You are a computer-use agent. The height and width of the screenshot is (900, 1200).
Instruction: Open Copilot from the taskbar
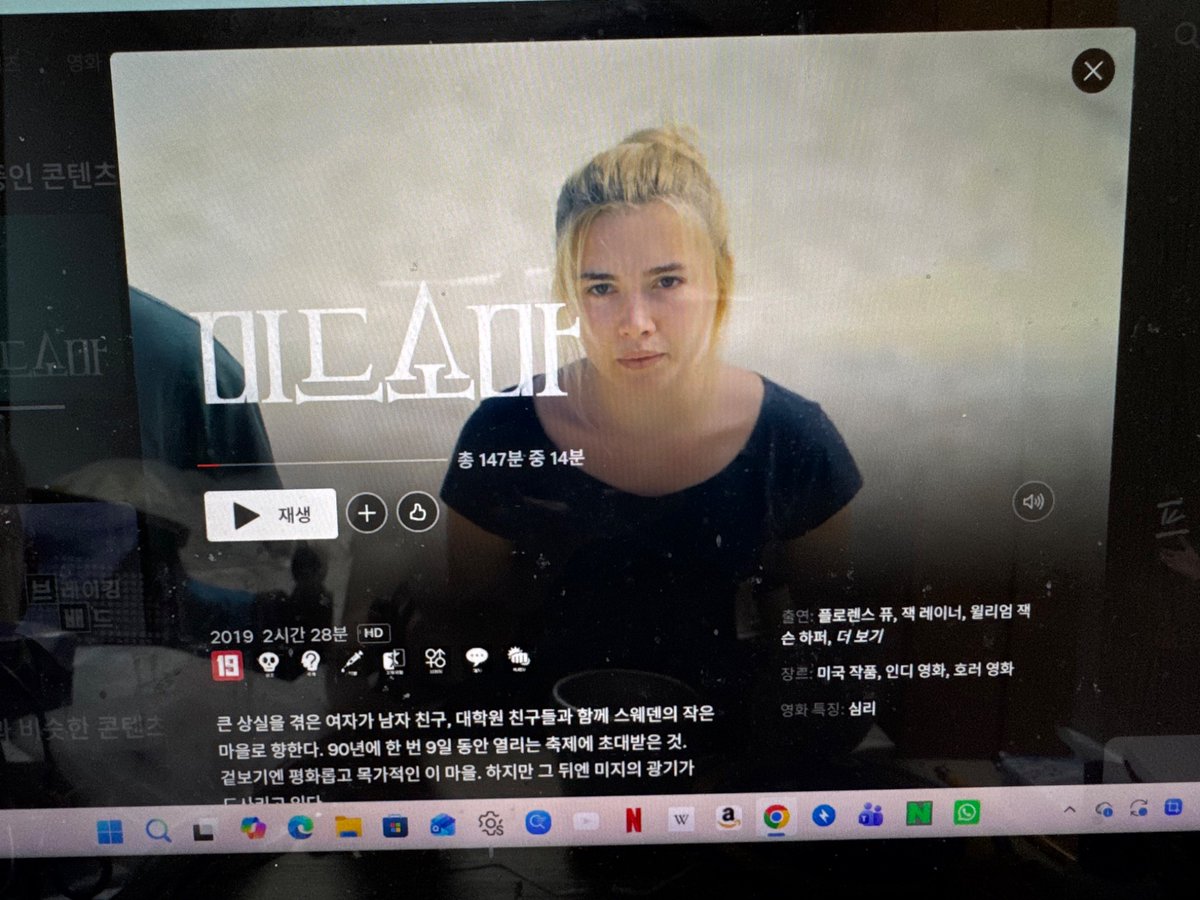tap(254, 828)
